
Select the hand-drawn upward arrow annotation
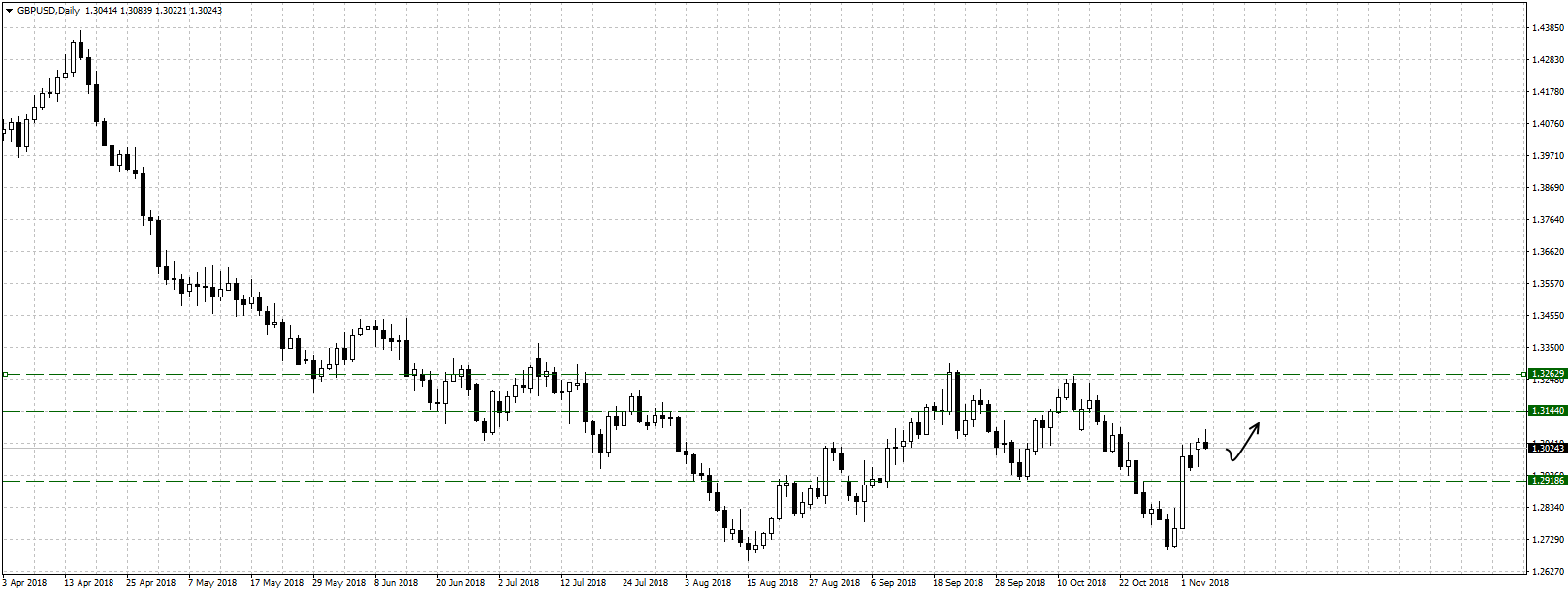(x=1244, y=442)
